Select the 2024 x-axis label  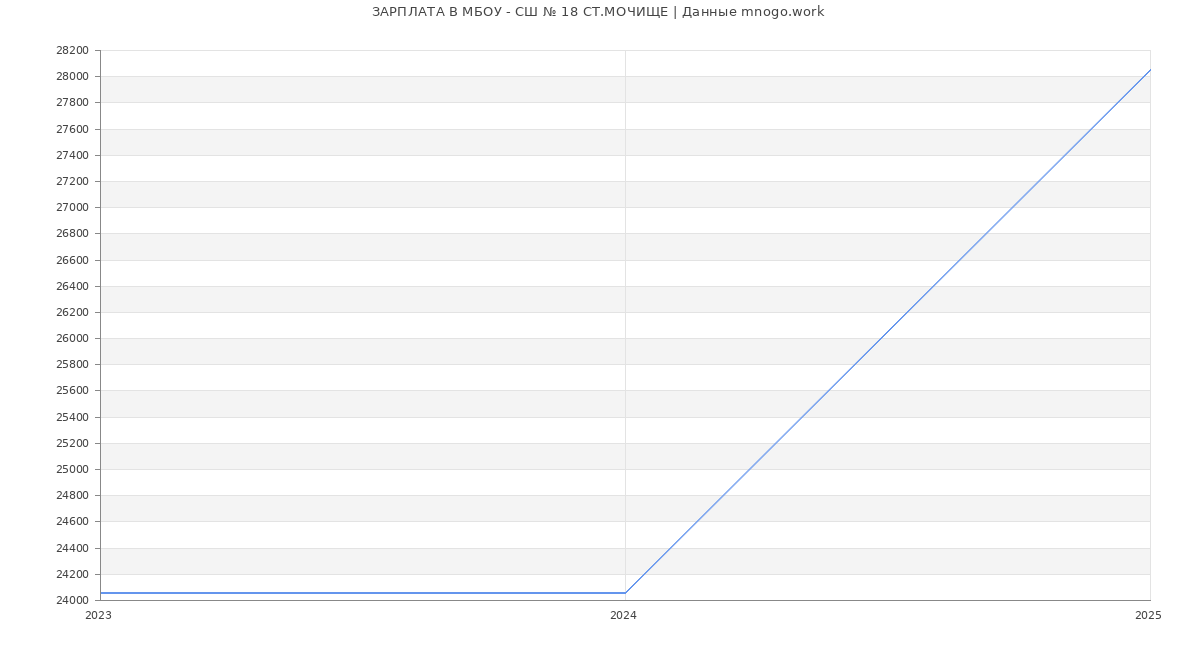point(623,616)
